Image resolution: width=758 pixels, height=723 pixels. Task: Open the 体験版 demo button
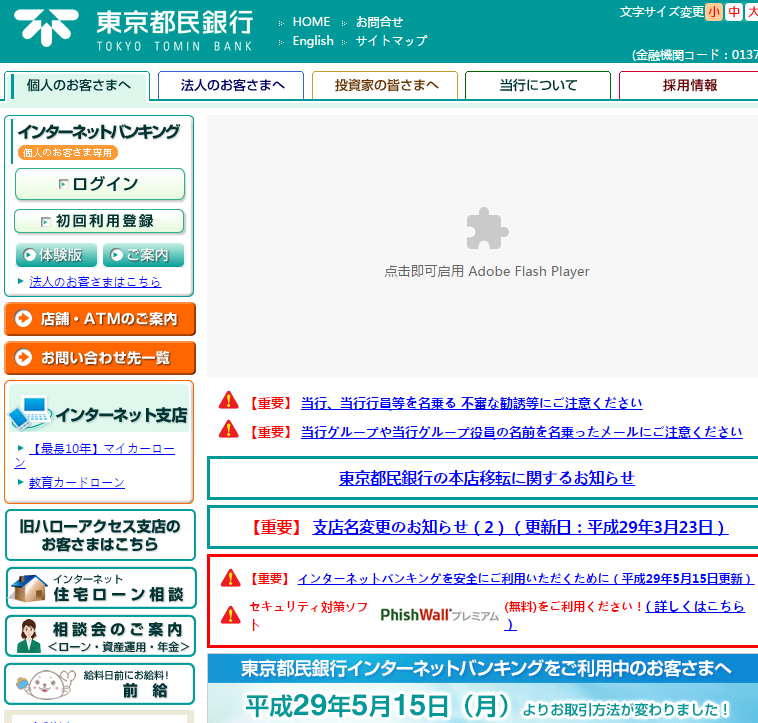point(57,255)
